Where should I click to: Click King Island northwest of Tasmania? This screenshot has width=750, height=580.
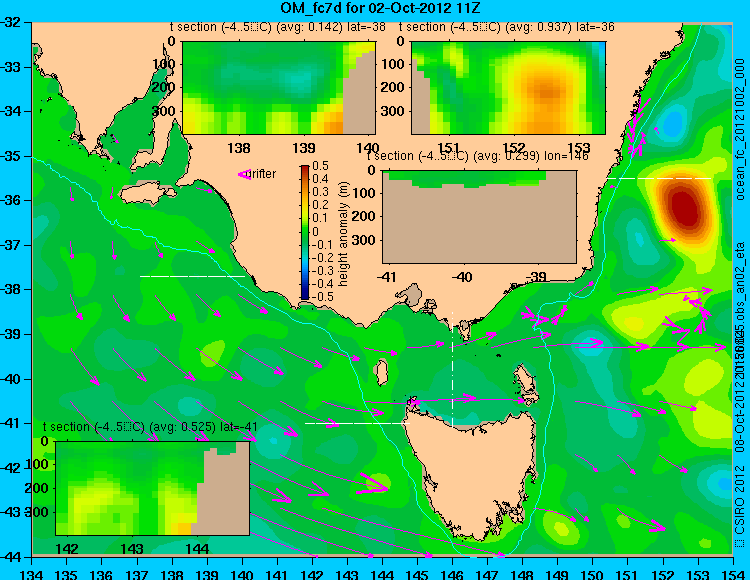pos(382,373)
